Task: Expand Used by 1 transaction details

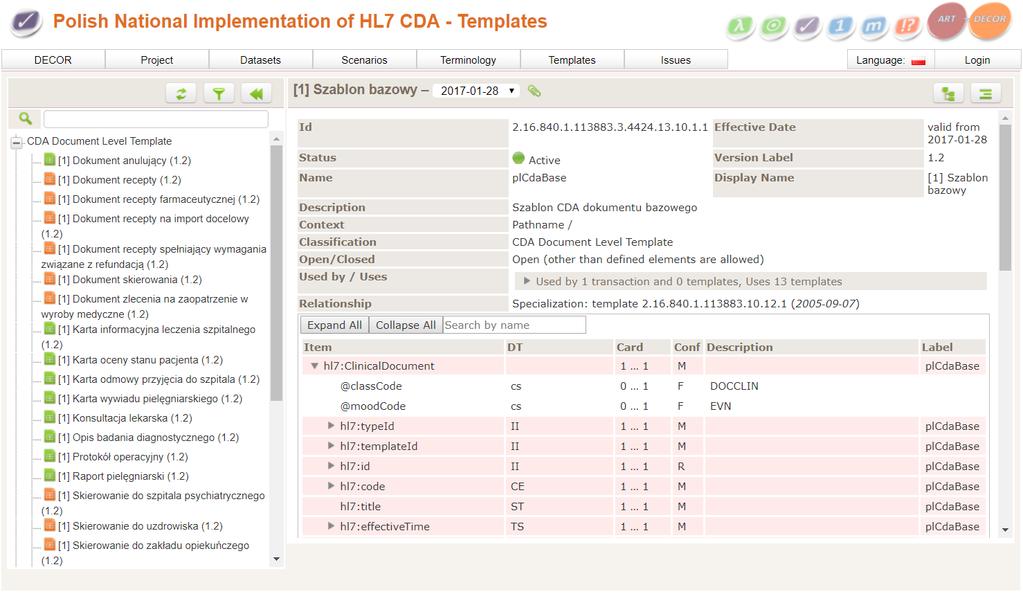Action: pyautogui.click(x=527, y=281)
